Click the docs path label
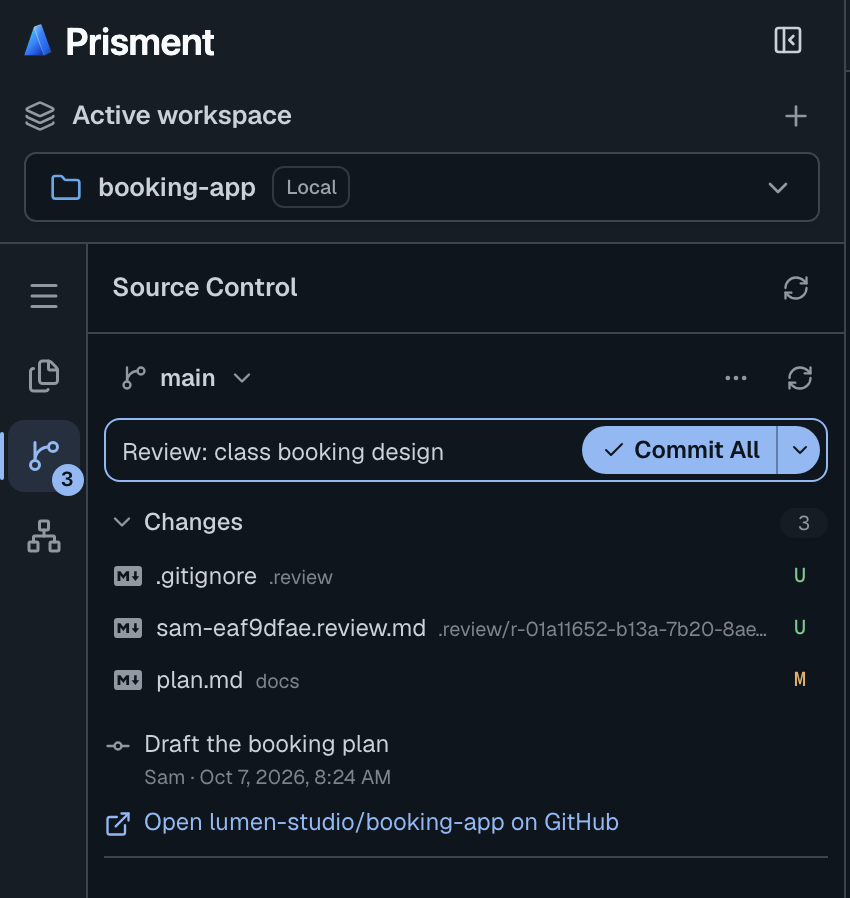The height and width of the screenshot is (898, 850). (277, 682)
